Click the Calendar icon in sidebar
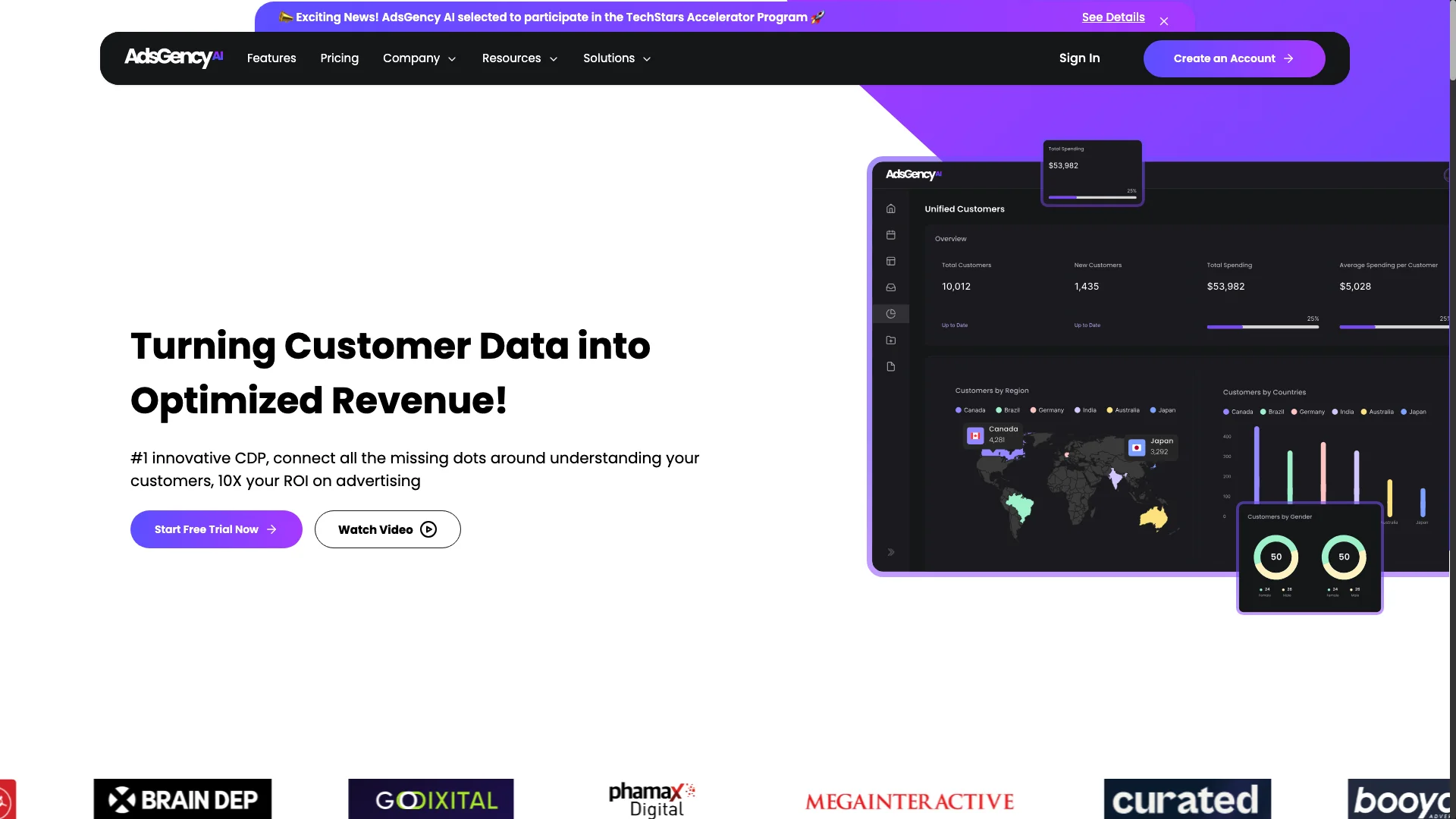 (x=891, y=234)
